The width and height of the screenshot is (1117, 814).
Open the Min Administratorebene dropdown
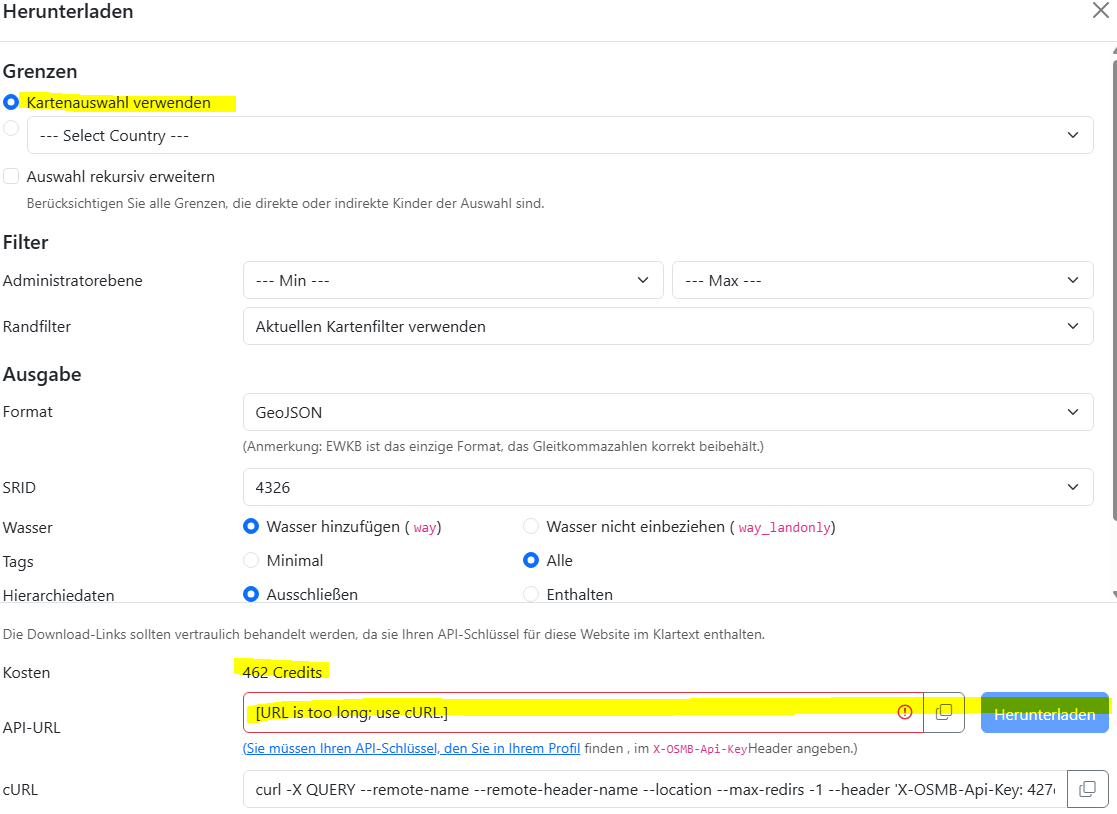pos(453,281)
